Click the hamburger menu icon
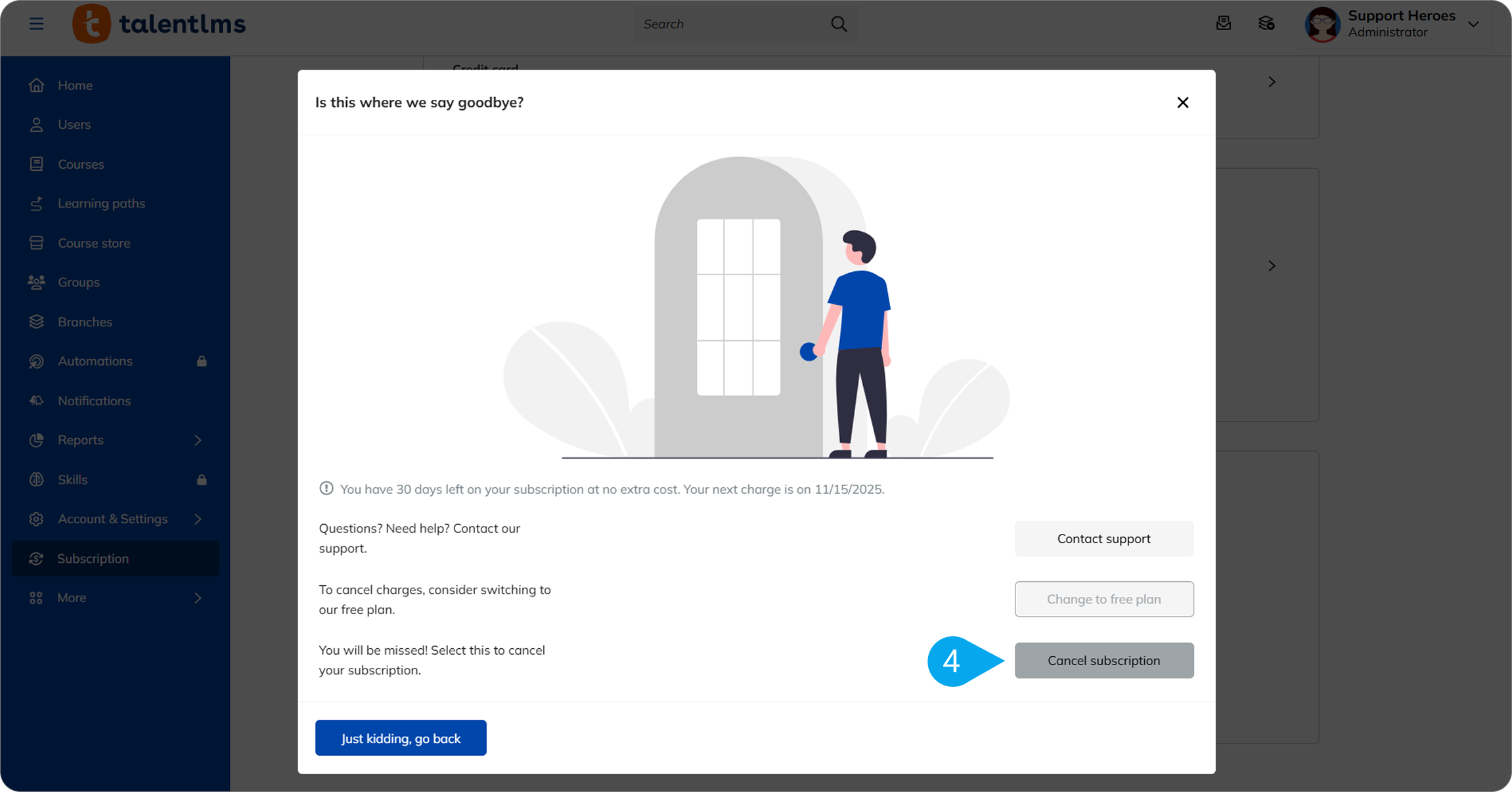The width and height of the screenshot is (1512, 792). coord(36,24)
